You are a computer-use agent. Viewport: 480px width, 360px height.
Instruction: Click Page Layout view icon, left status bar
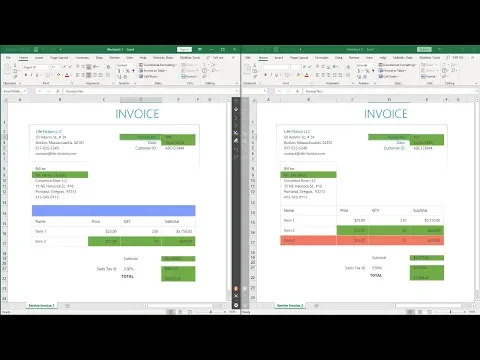click(180, 312)
